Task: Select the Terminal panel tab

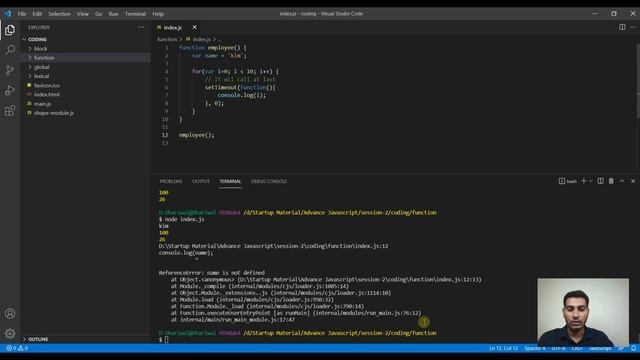Action: (x=230, y=181)
